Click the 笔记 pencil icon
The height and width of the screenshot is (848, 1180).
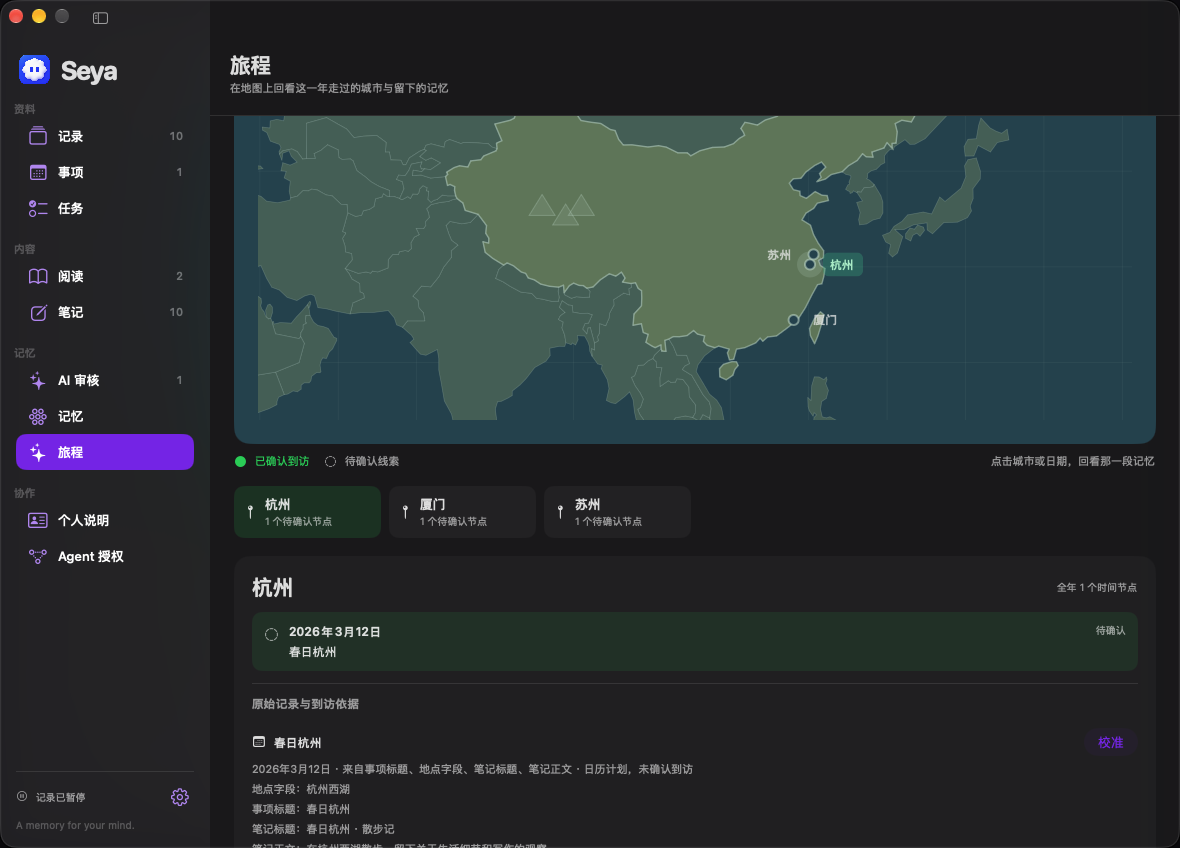point(38,312)
